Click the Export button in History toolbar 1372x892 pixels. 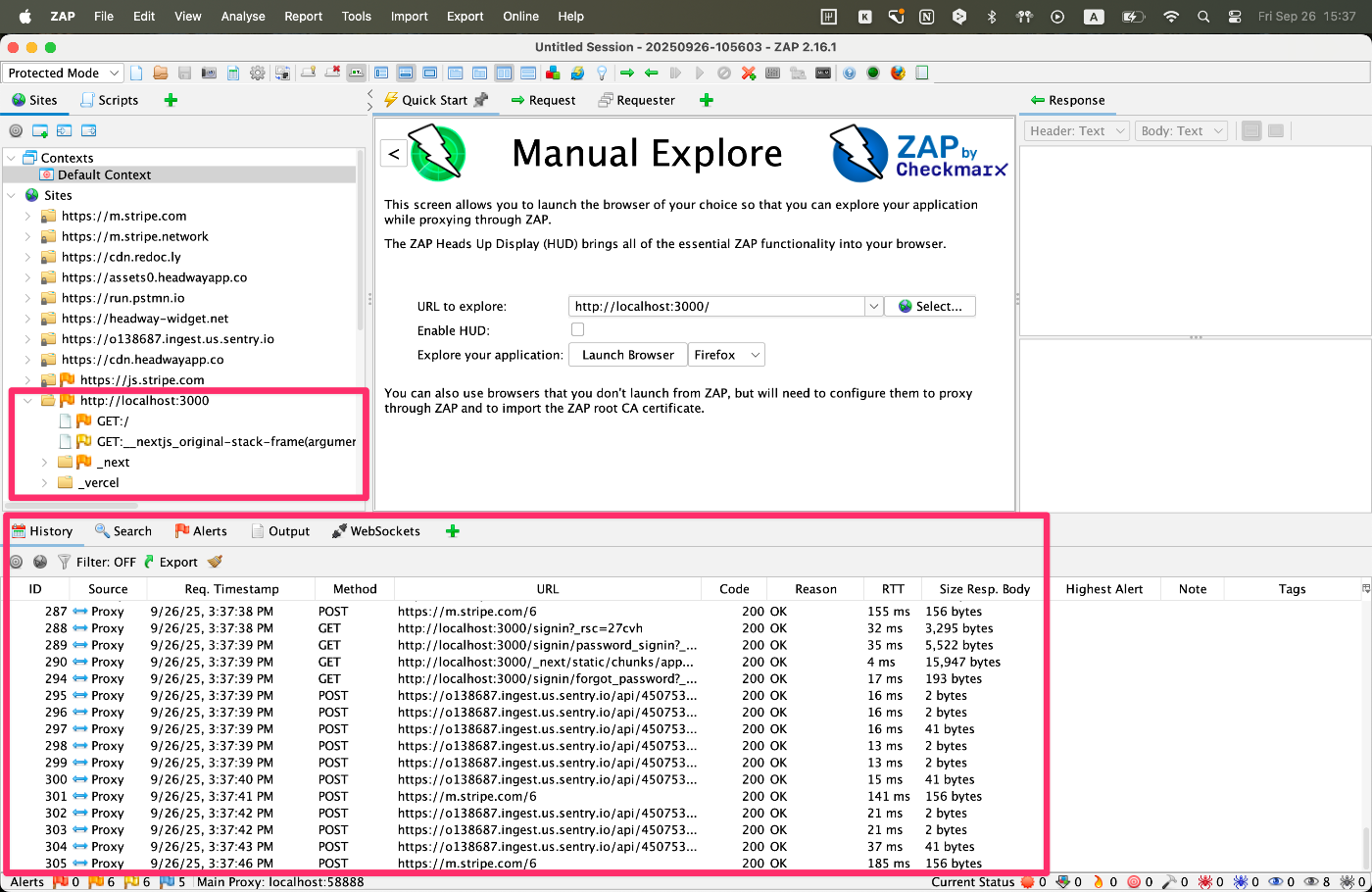(171, 562)
